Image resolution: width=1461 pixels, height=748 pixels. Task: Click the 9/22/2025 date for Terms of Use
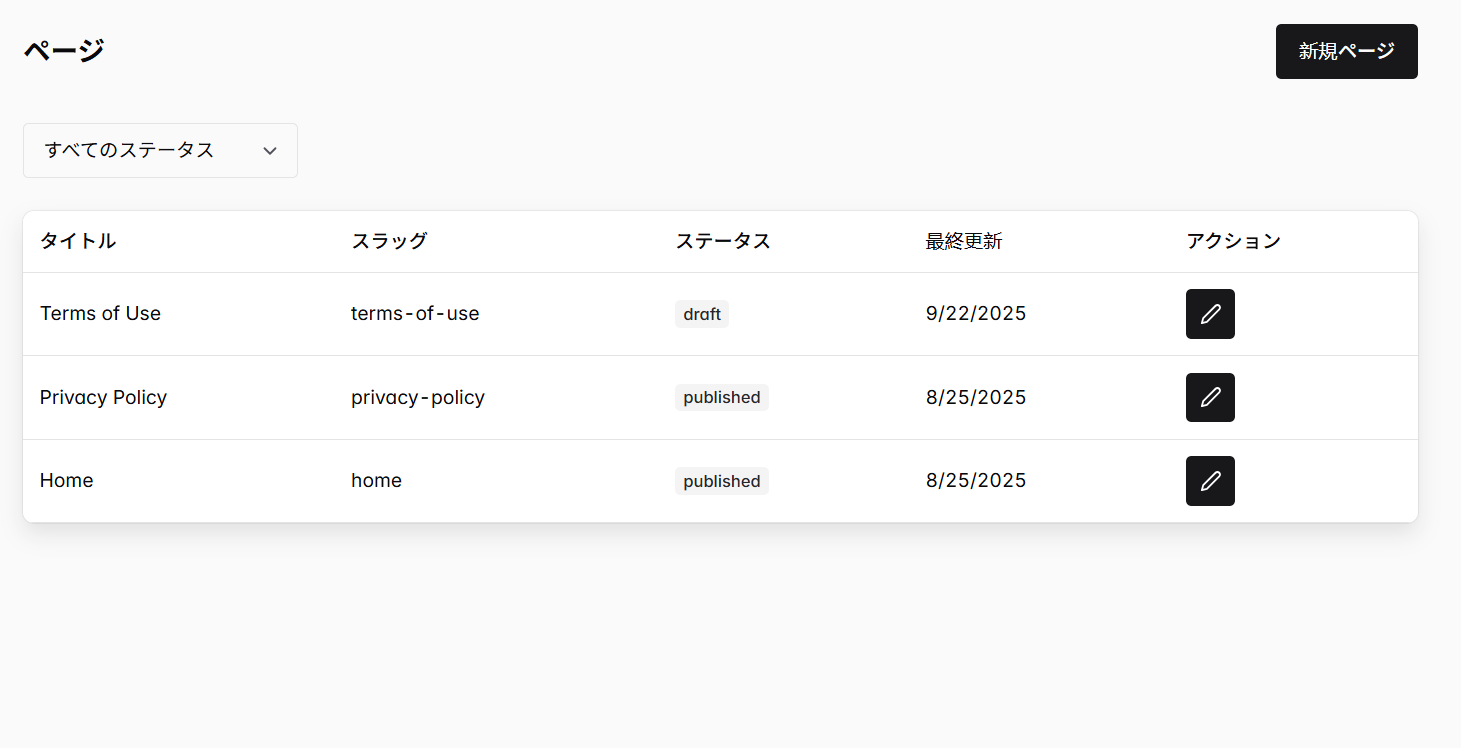pyautogui.click(x=975, y=313)
